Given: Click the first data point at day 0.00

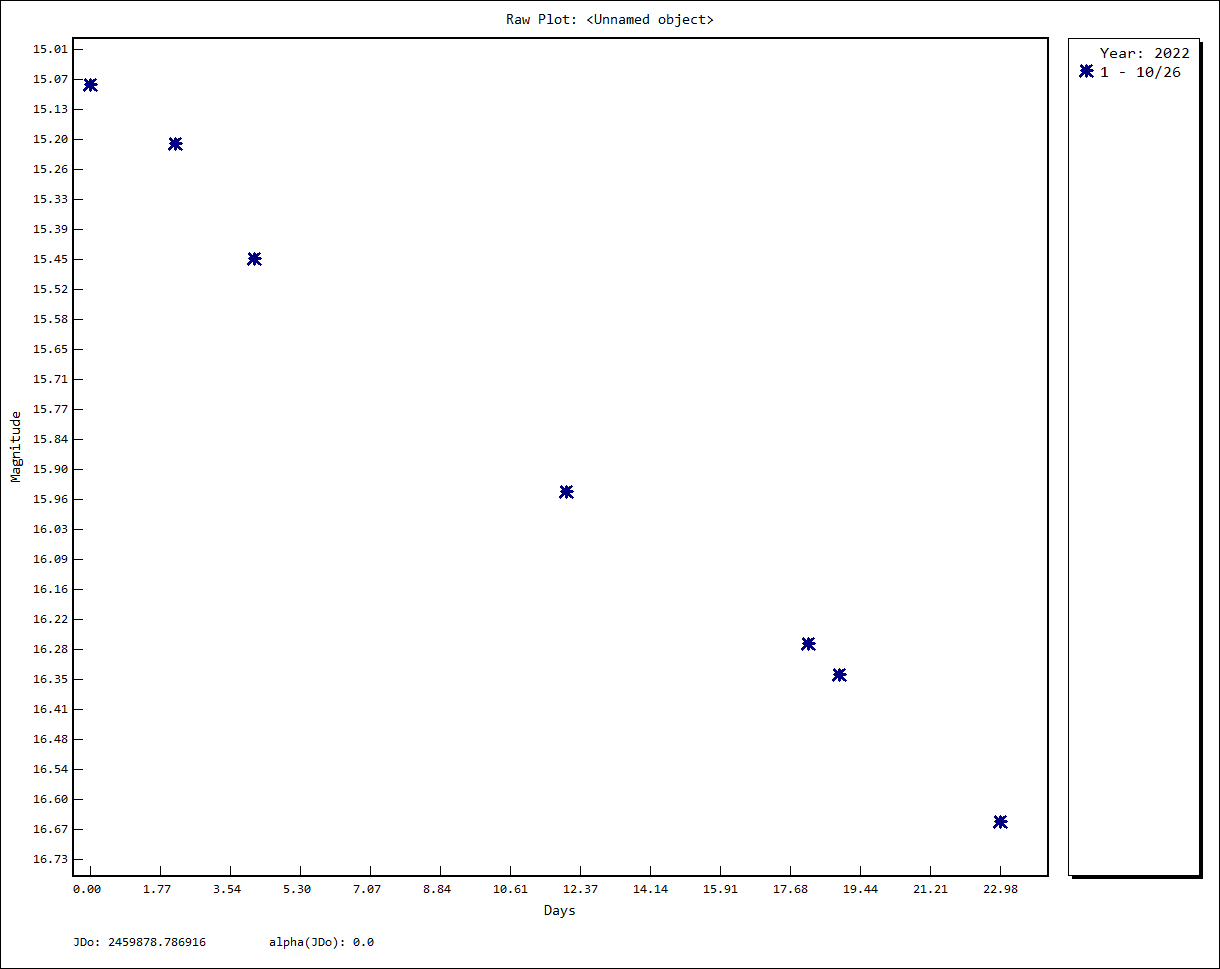Looking at the screenshot, I should pos(90,85).
